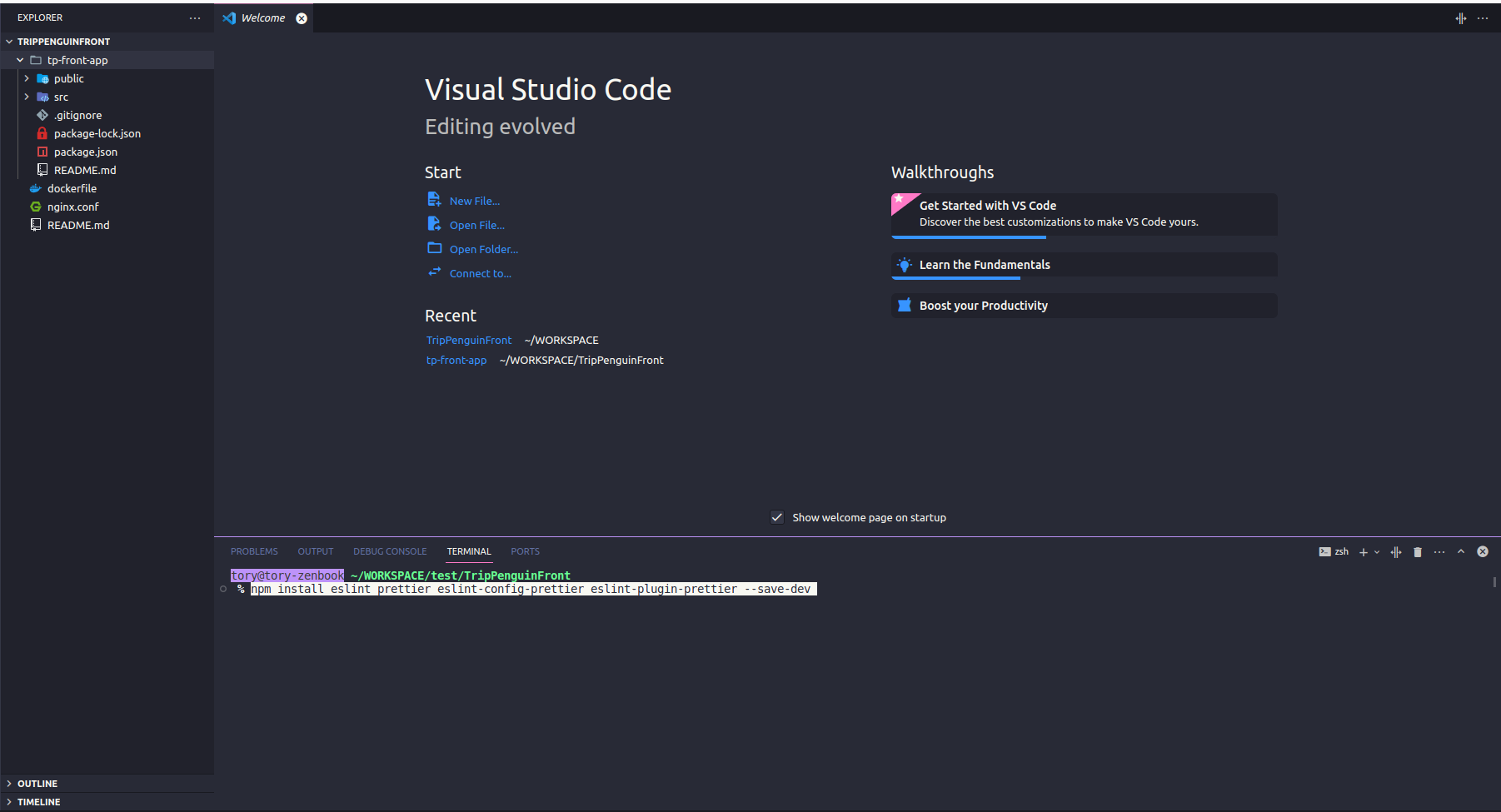Click the lock icon of package-lock.json

click(42, 133)
